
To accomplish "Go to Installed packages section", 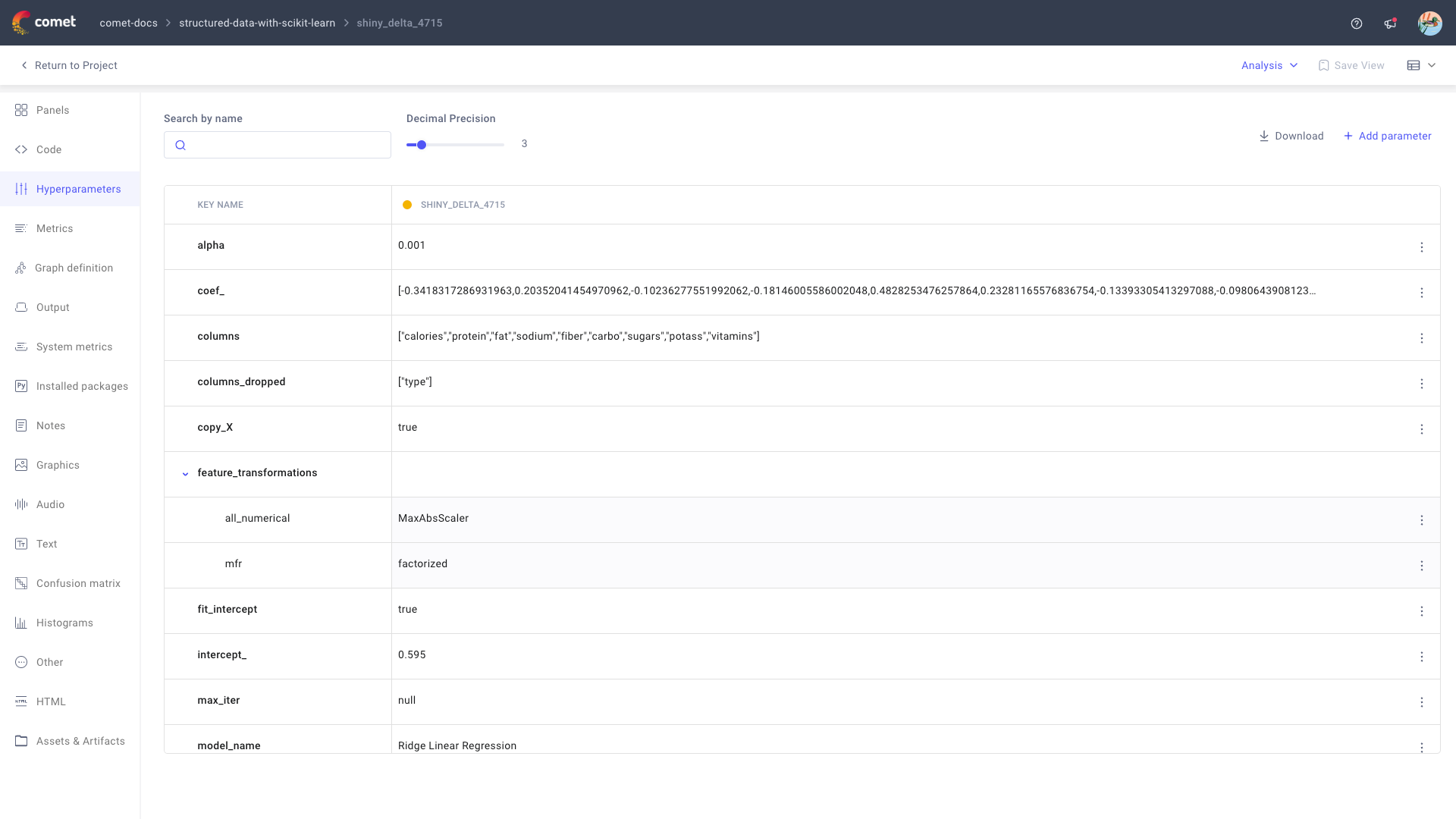I will click(82, 386).
